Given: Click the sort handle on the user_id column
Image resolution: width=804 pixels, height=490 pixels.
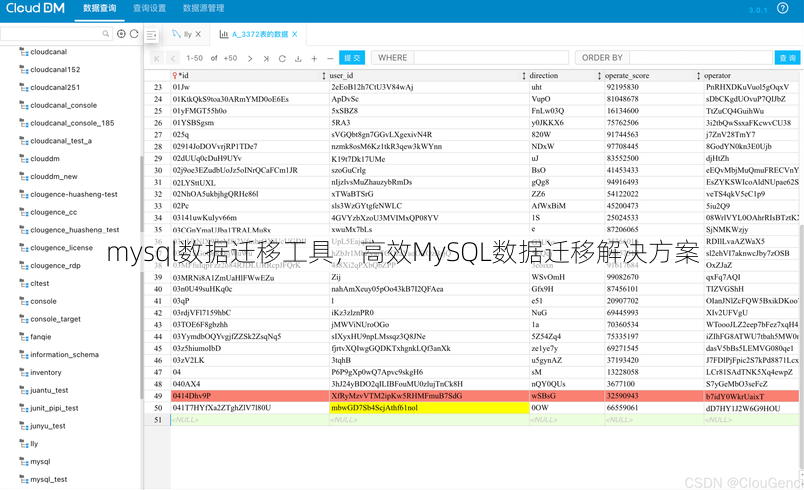Looking at the screenshot, I should click(x=524, y=76).
